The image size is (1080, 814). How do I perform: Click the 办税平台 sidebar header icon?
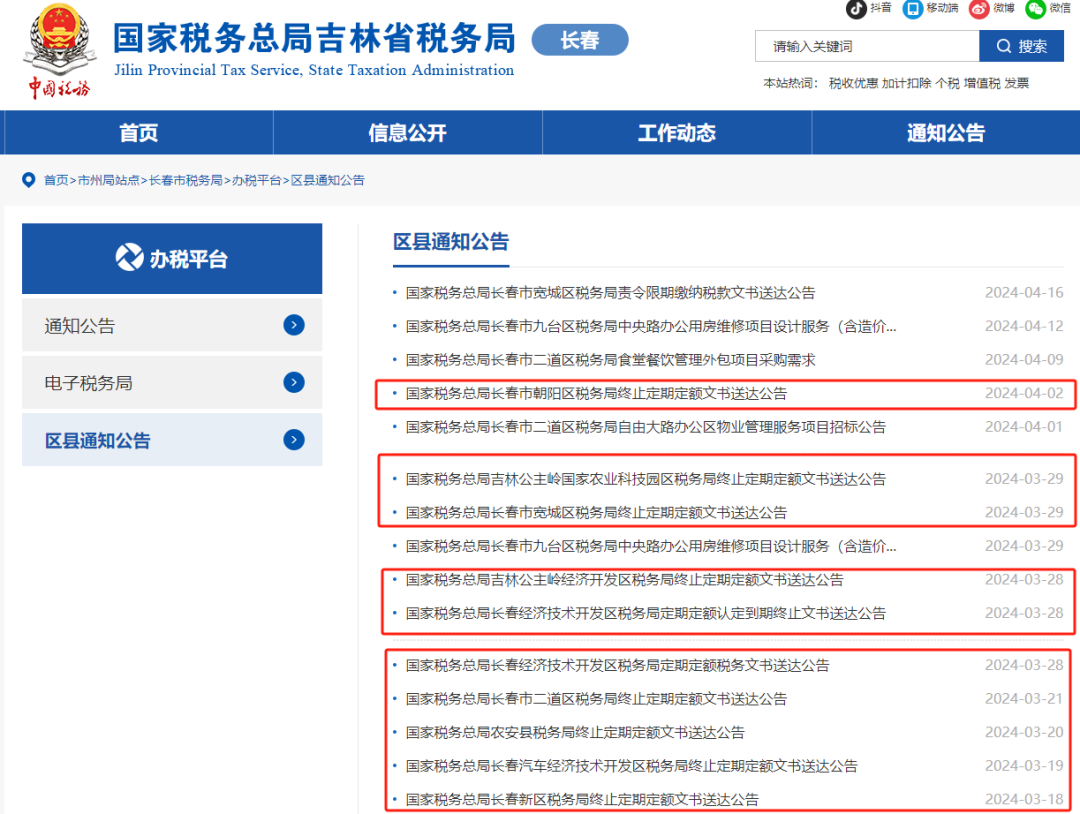click(x=129, y=258)
